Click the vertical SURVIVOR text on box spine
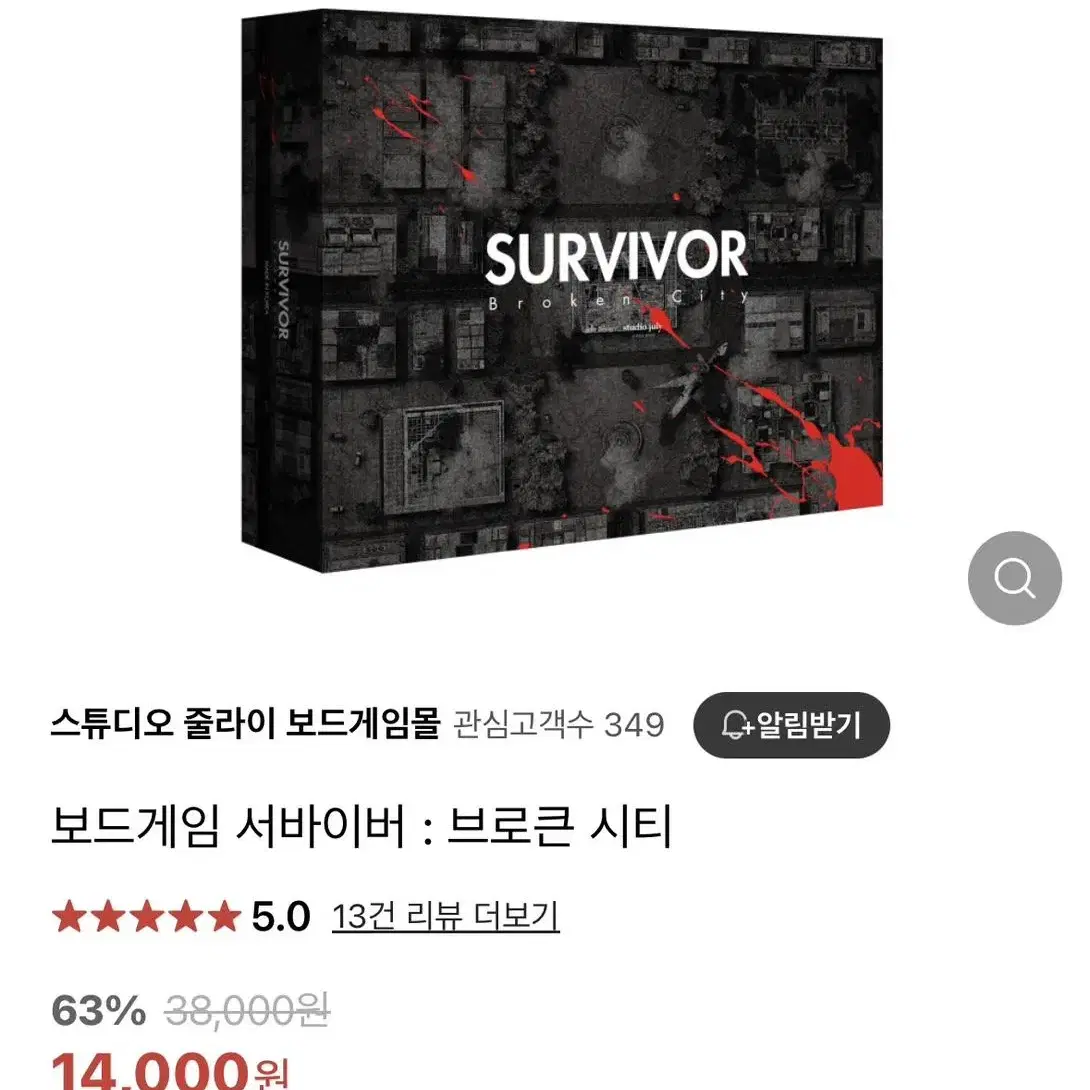 282,290
